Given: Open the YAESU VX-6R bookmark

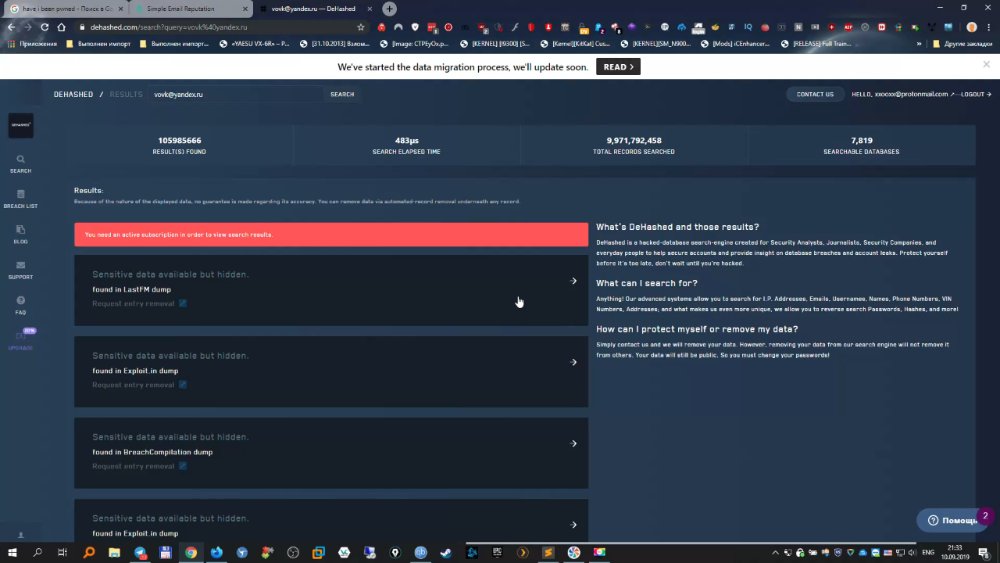Looking at the screenshot, I should 254,44.
